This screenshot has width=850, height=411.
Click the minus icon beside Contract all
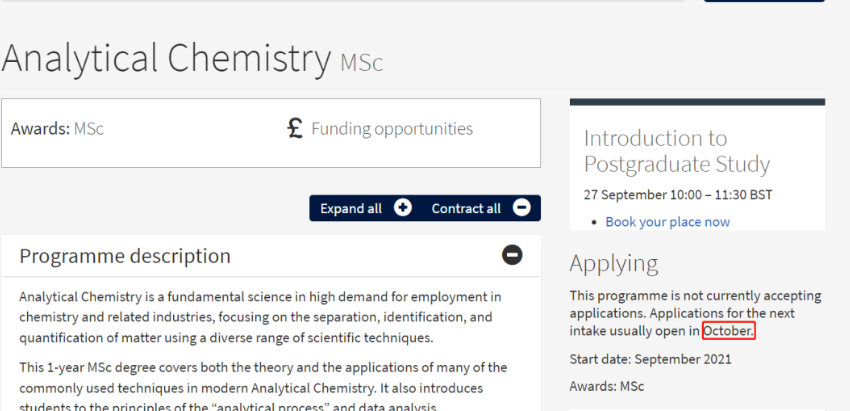click(522, 208)
